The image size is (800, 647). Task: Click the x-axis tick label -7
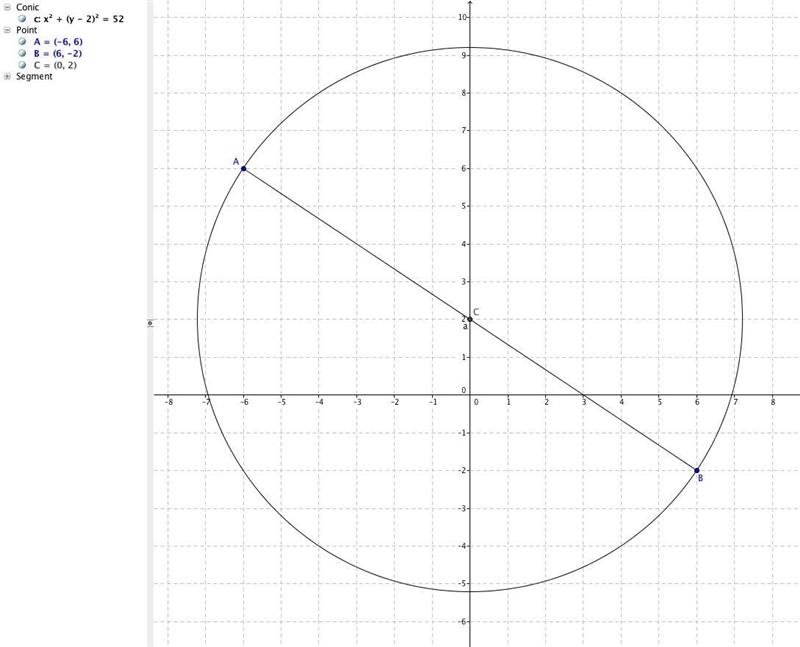coord(206,402)
